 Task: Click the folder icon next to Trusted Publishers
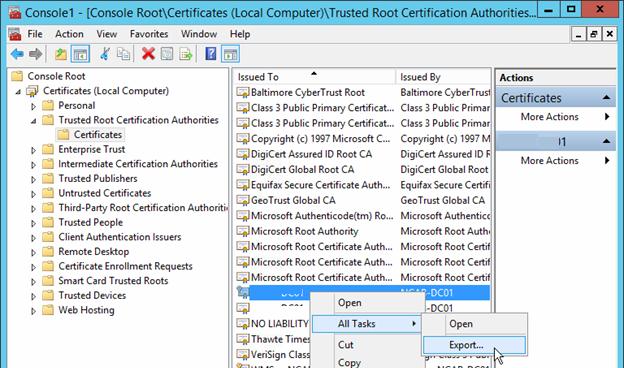(x=48, y=179)
